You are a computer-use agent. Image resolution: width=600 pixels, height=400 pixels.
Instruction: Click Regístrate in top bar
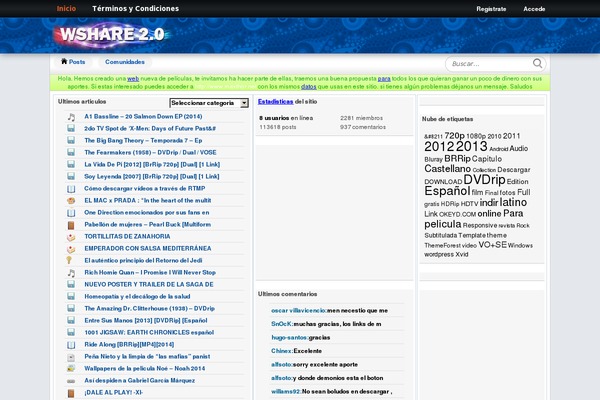click(491, 9)
